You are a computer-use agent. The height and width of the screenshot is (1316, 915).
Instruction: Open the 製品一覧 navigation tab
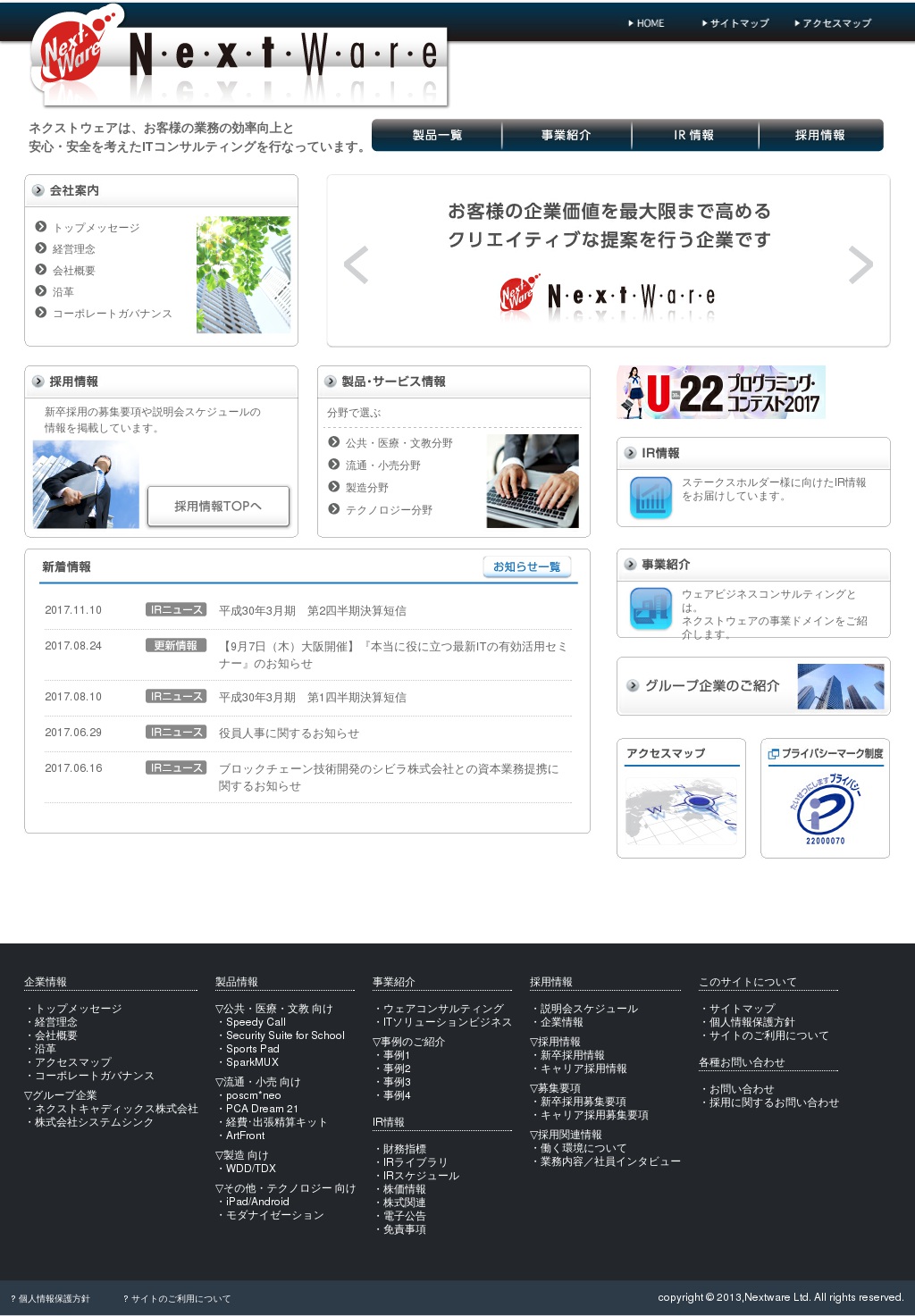click(x=437, y=135)
